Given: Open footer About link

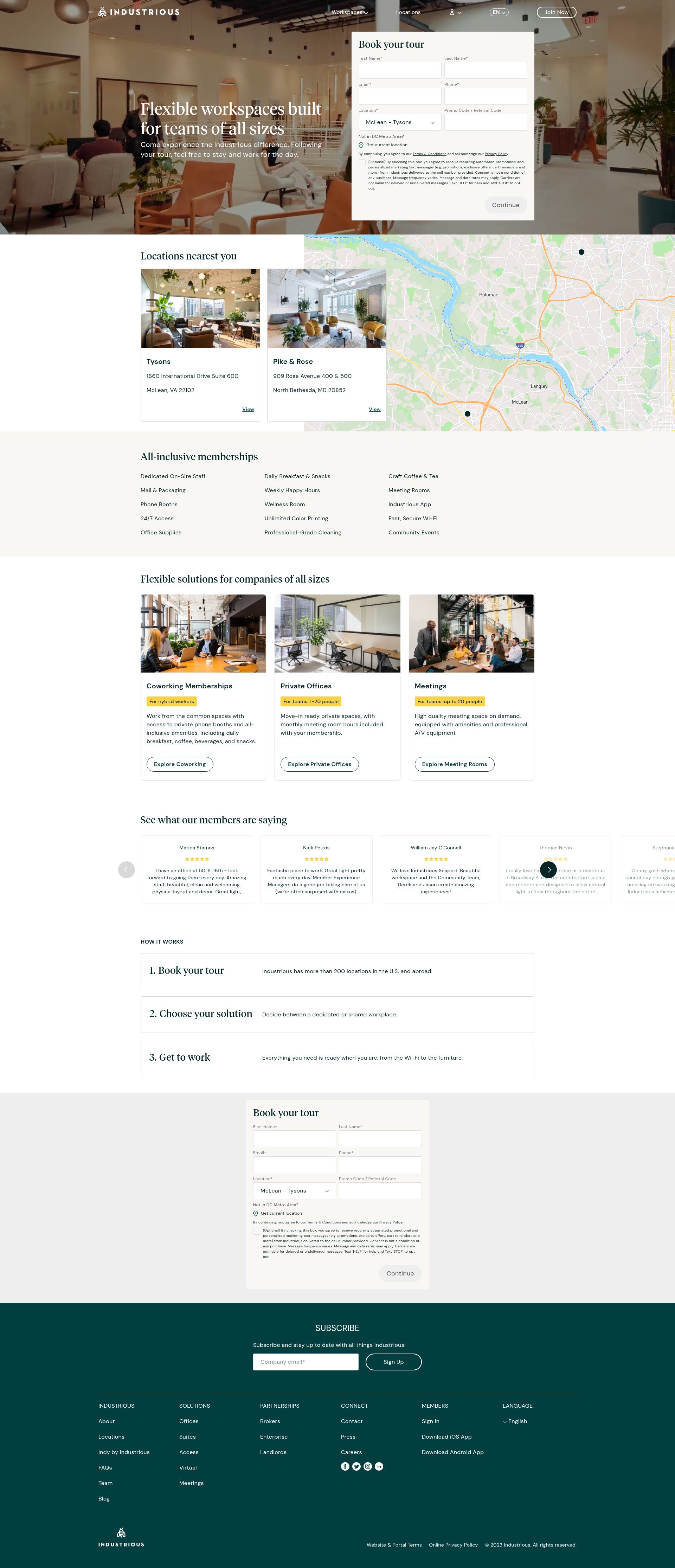Looking at the screenshot, I should click(107, 1421).
